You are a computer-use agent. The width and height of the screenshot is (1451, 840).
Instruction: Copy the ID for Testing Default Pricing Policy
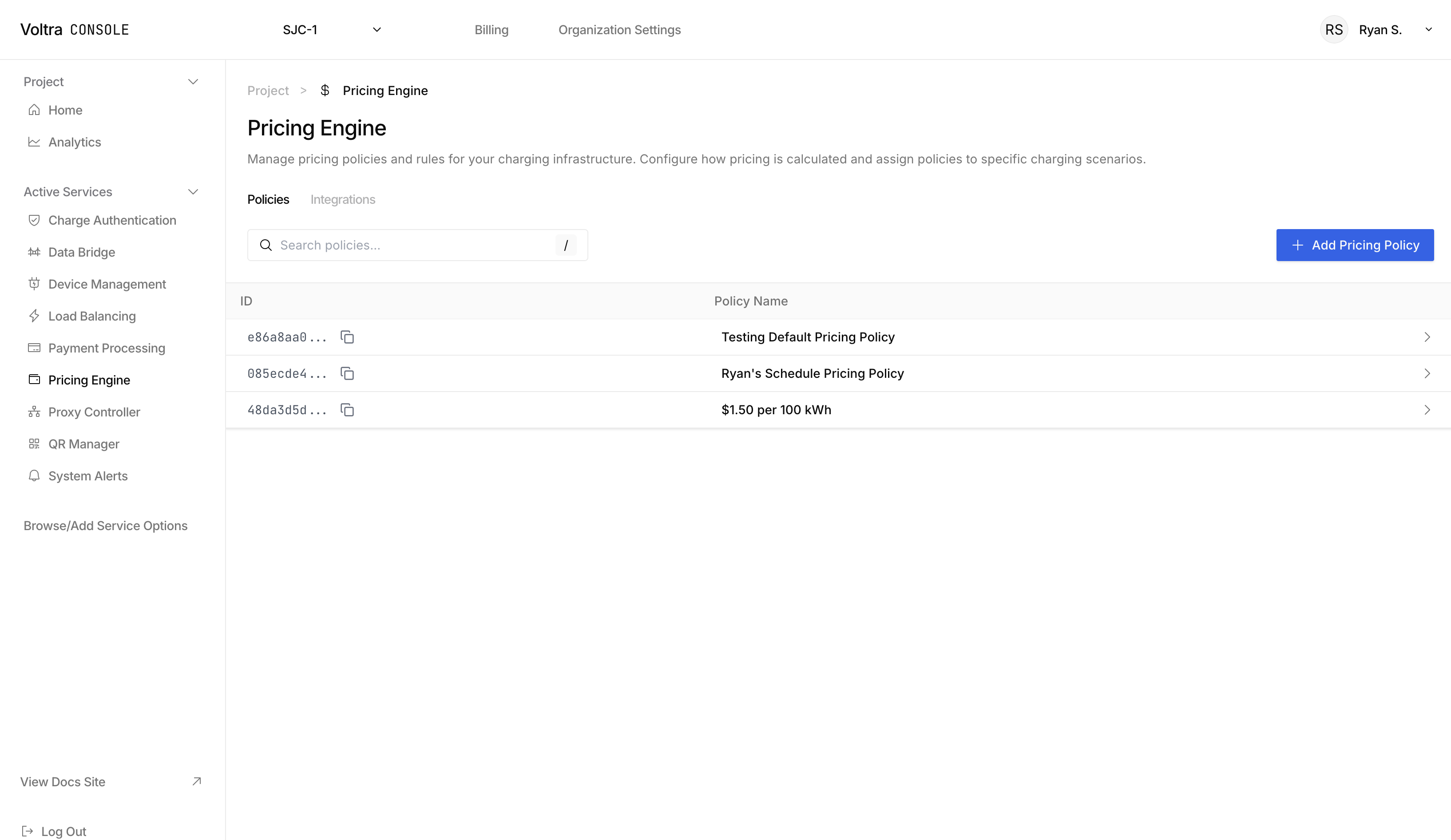[x=347, y=337]
